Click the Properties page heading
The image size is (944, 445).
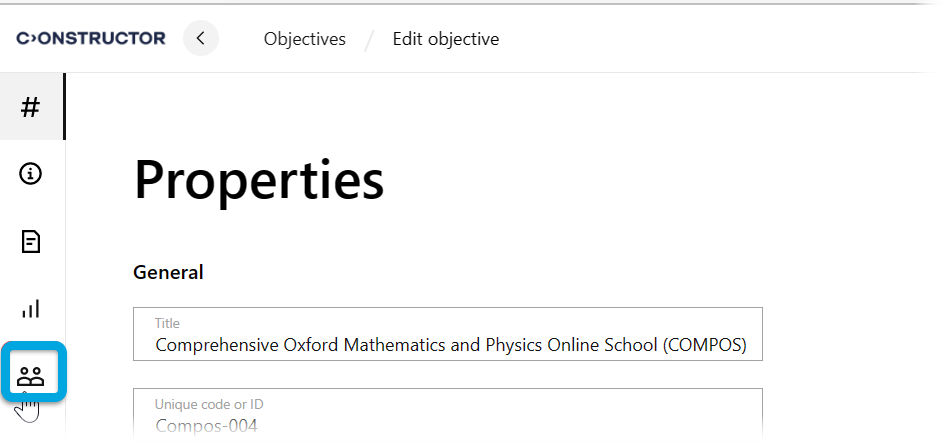tap(259, 181)
